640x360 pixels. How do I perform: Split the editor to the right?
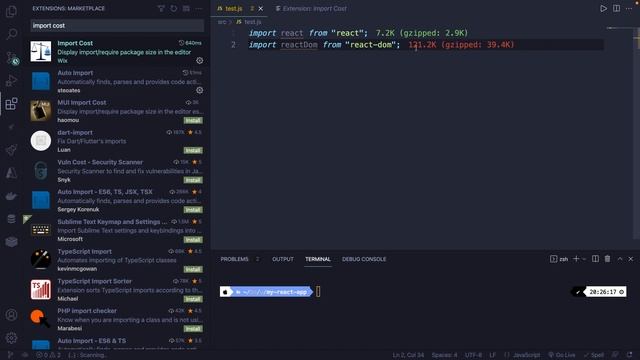tap(616, 9)
